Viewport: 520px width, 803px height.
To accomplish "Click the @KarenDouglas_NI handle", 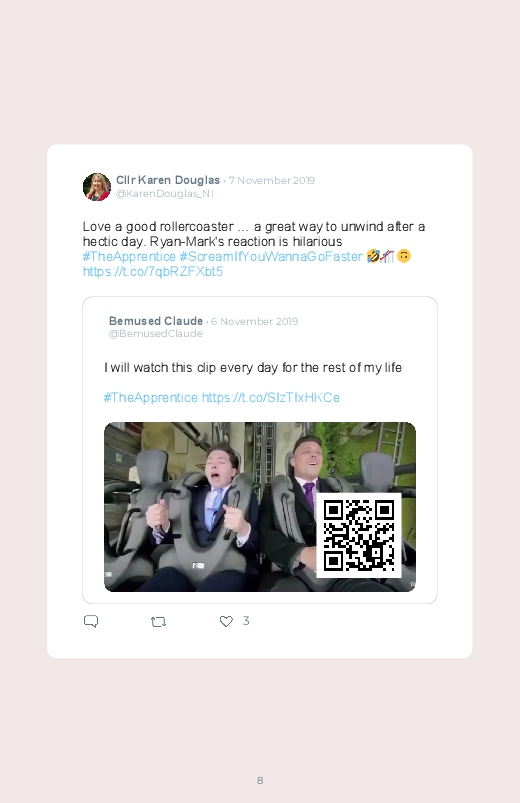I will [x=164, y=194].
